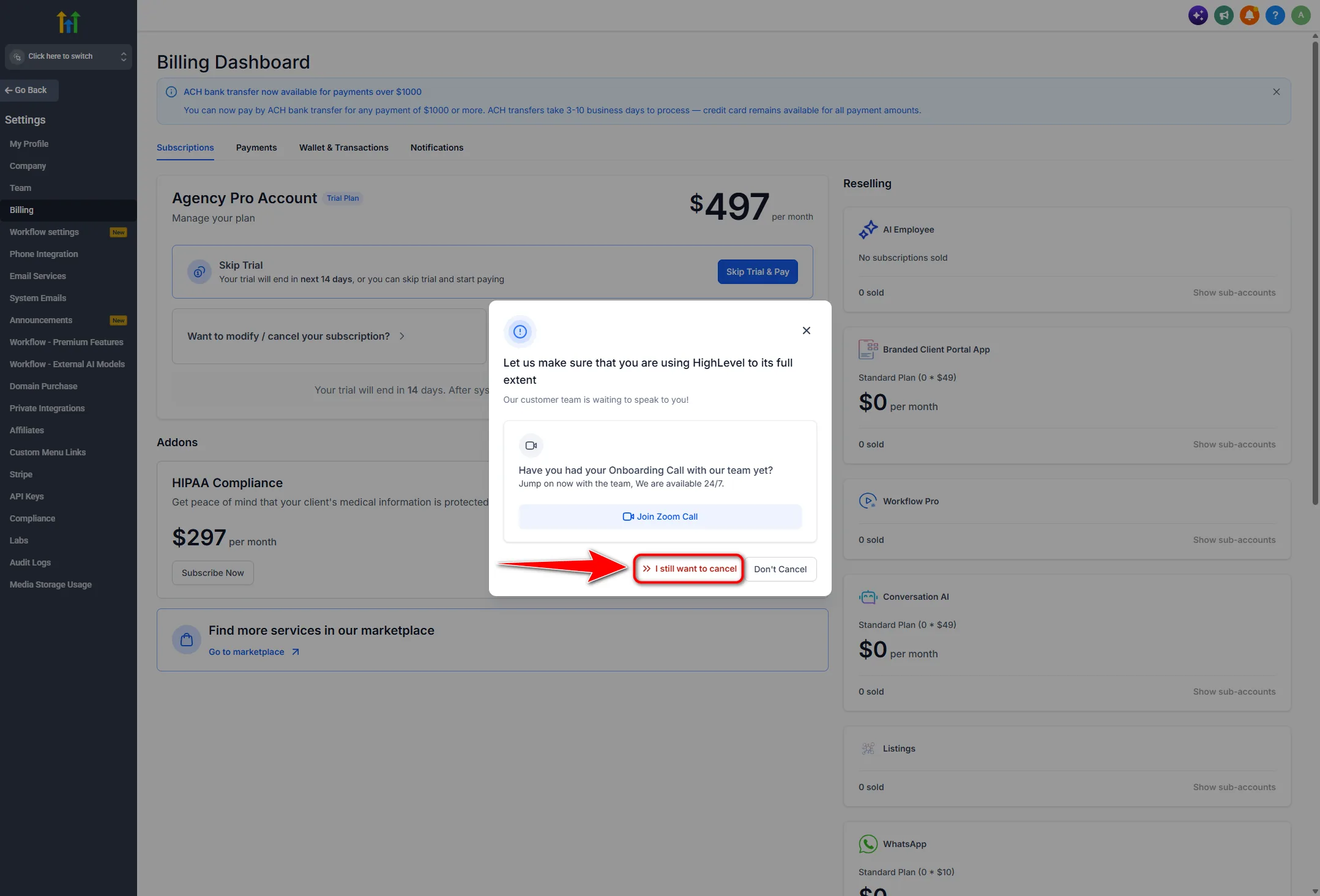Click the Branded Client Portal App icon
Screen dimensions: 1320x896
pyautogui.click(x=868, y=349)
